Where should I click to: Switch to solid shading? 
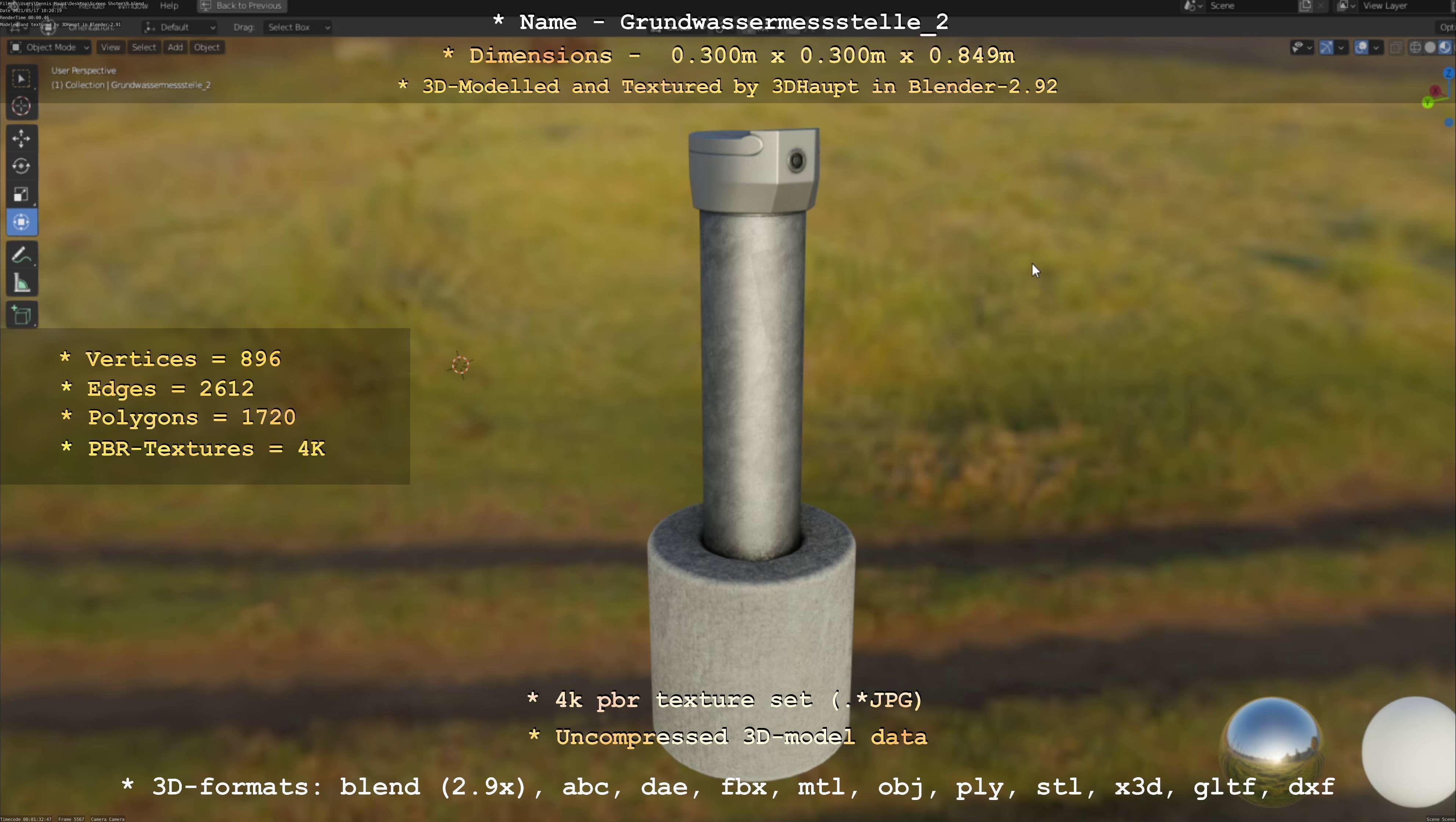[1430, 47]
